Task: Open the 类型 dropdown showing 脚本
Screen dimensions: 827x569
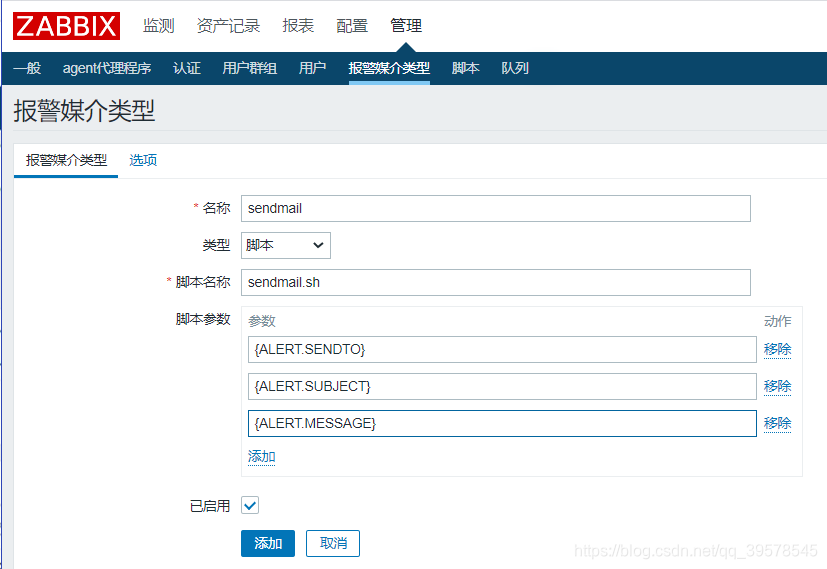Action: [x=286, y=245]
